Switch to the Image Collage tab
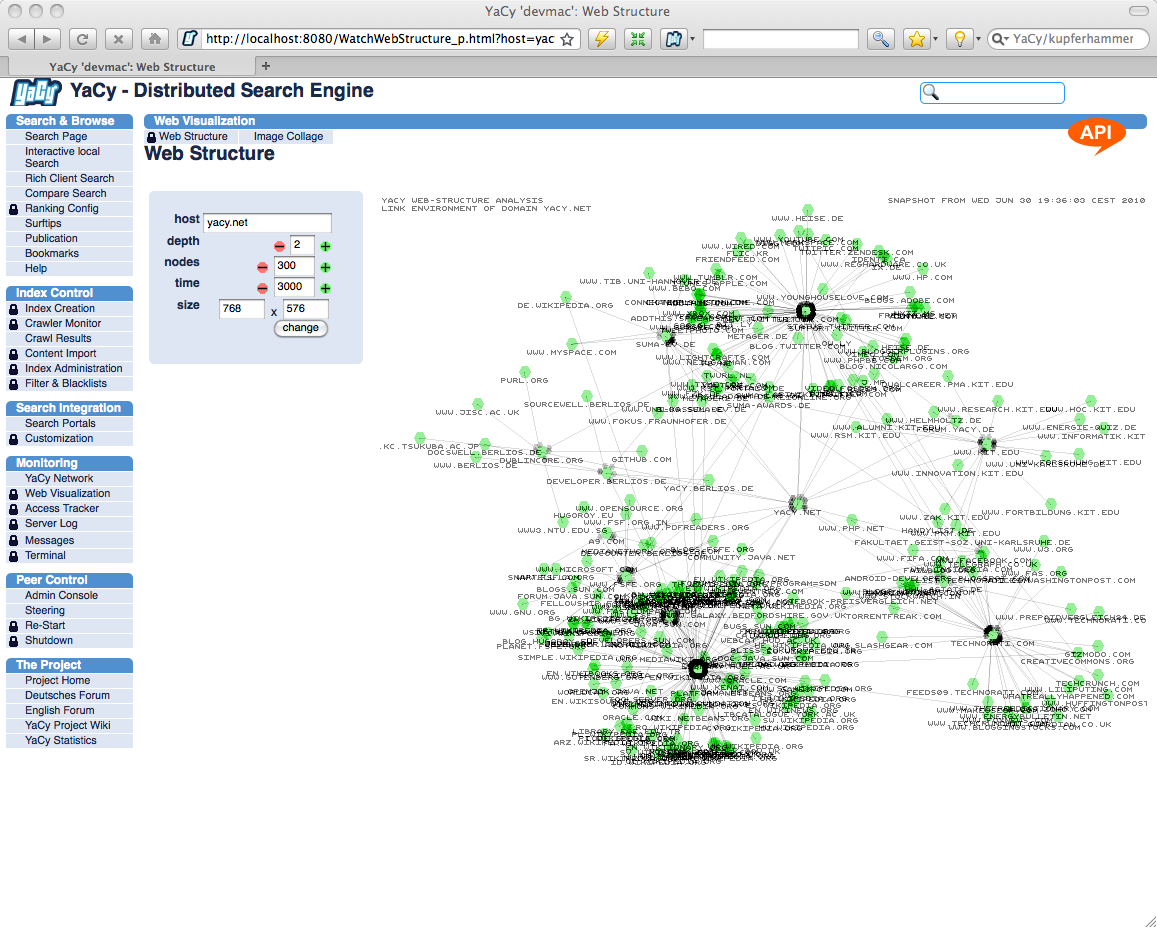 [288, 136]
